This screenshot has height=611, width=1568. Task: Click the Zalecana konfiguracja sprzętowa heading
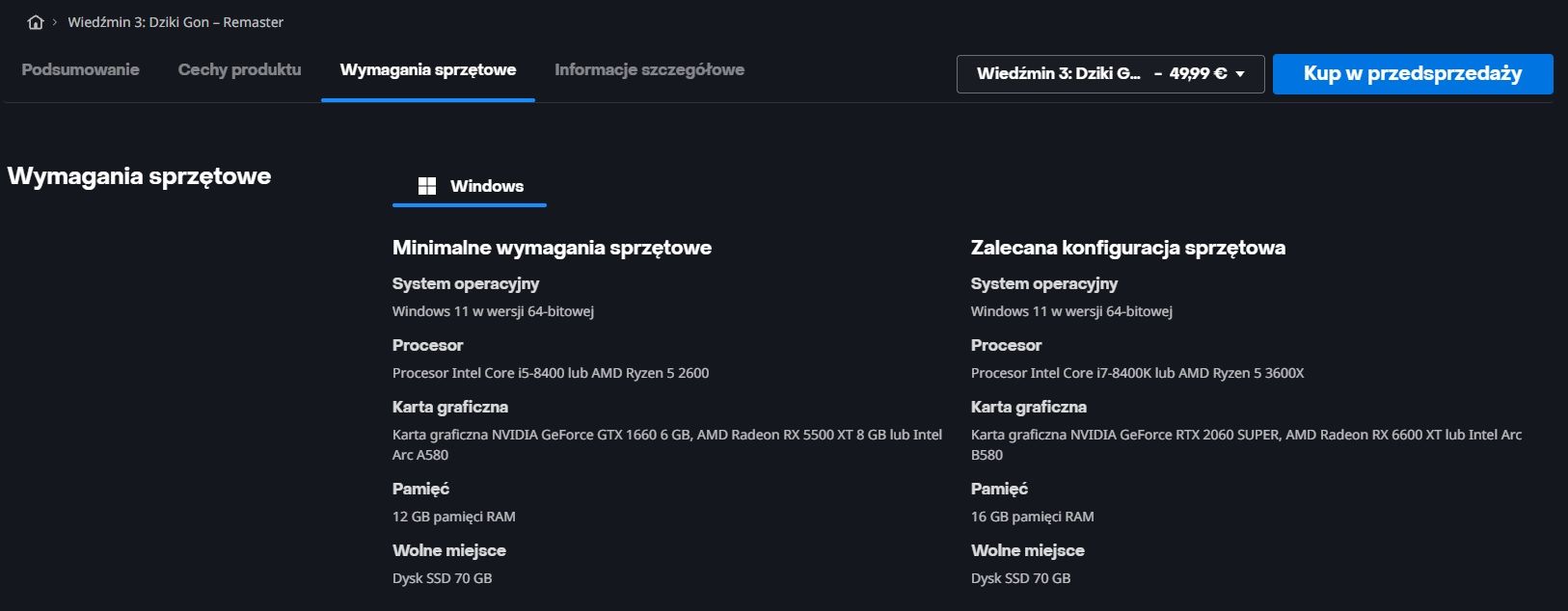[x=1128, y=248]
